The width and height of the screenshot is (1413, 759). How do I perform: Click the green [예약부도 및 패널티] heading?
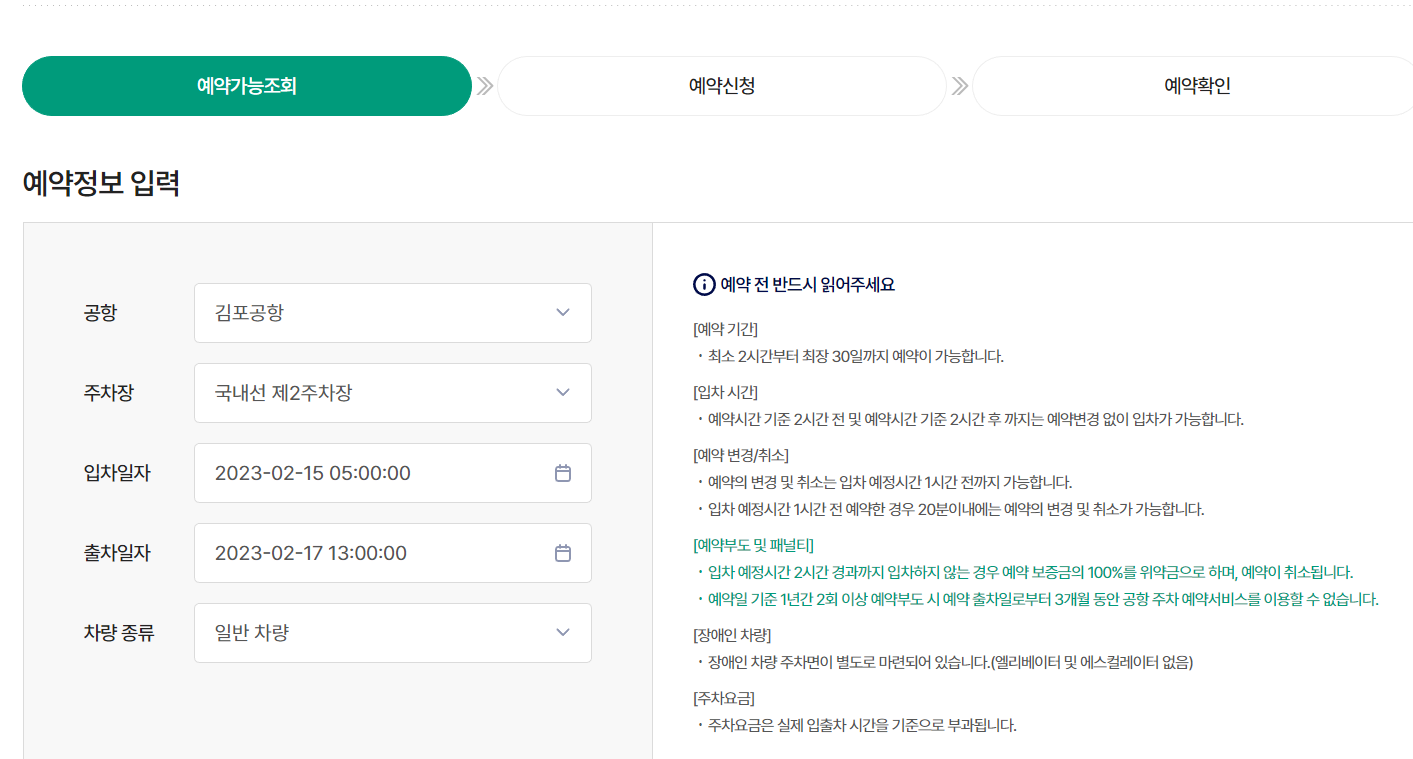753,545
